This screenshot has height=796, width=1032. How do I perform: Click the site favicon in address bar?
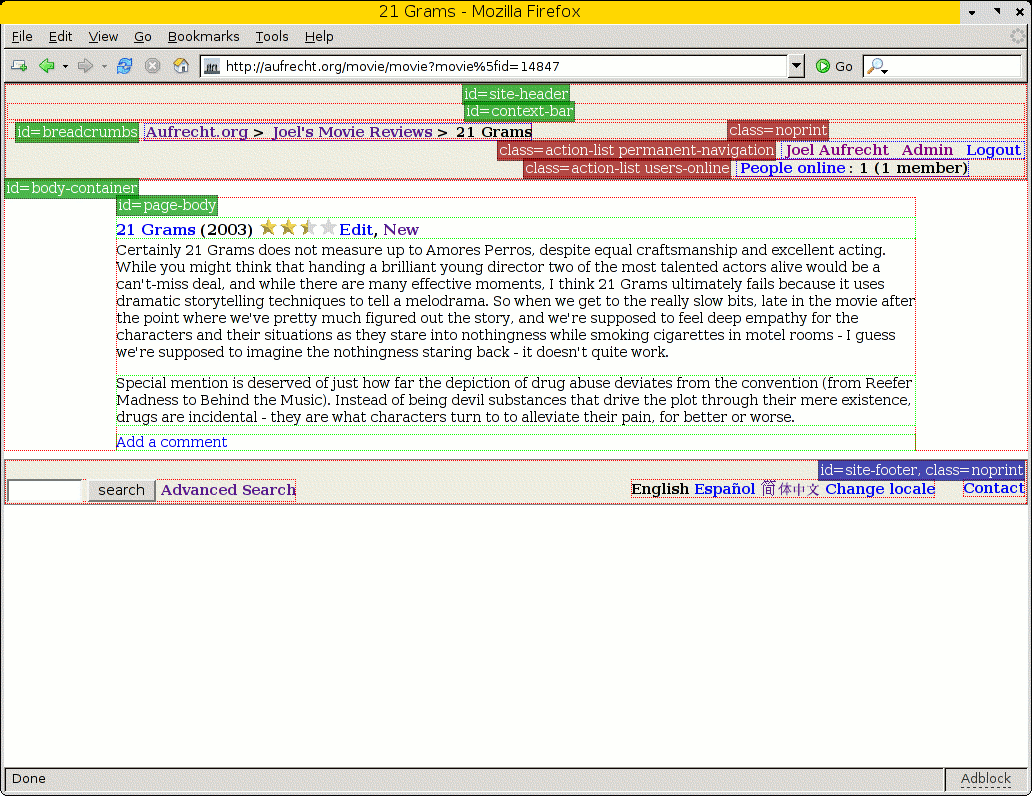click(212, 67)
